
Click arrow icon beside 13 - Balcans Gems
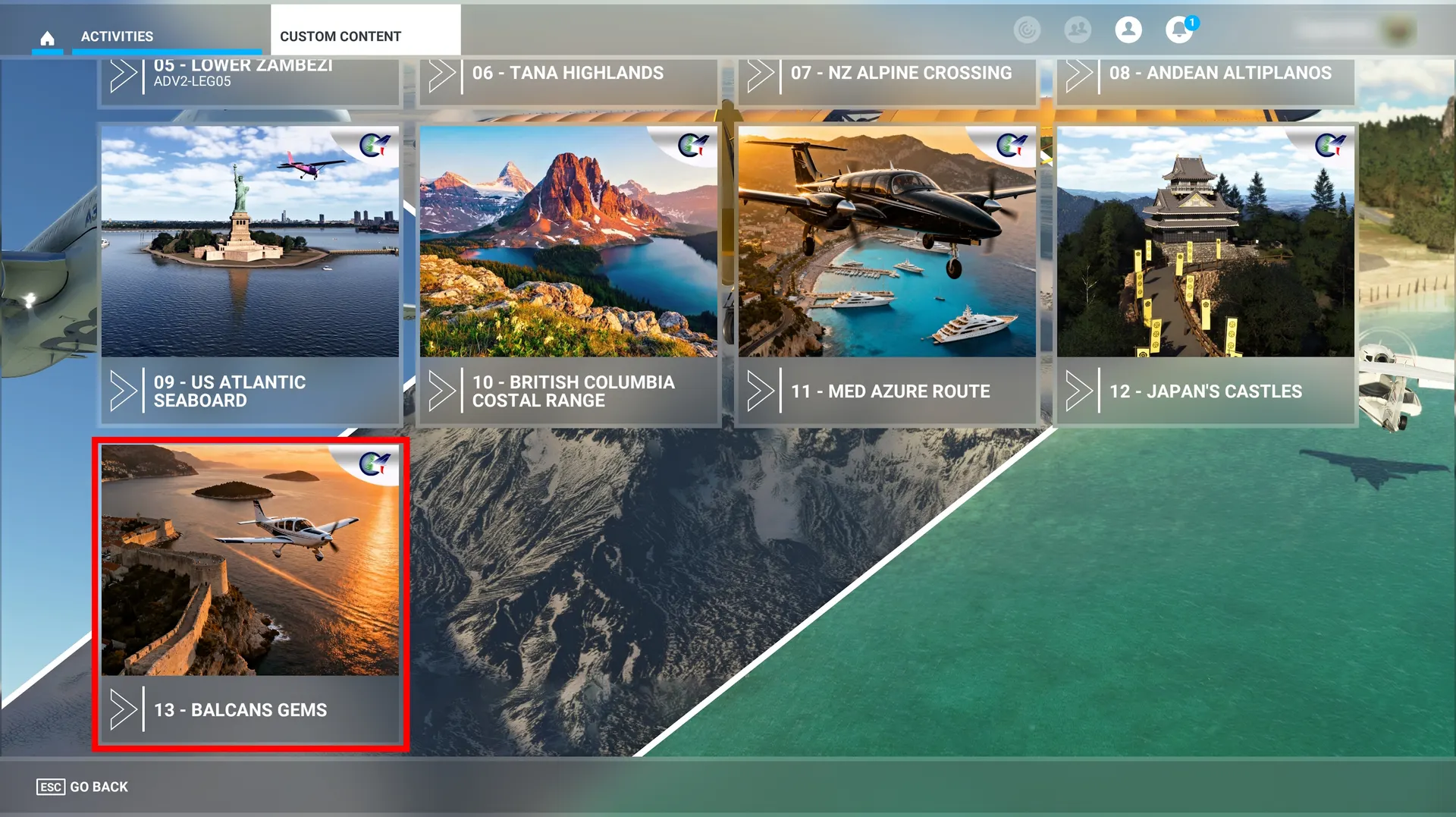(124, 710)
